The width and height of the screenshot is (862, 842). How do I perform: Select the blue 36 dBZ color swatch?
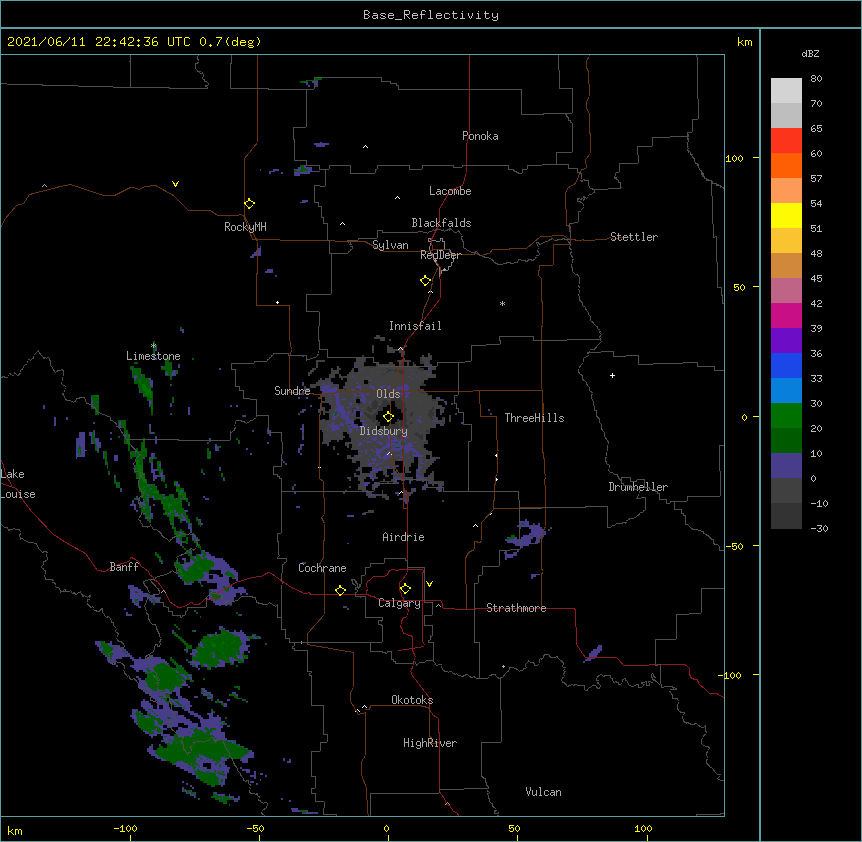(786, 365)
